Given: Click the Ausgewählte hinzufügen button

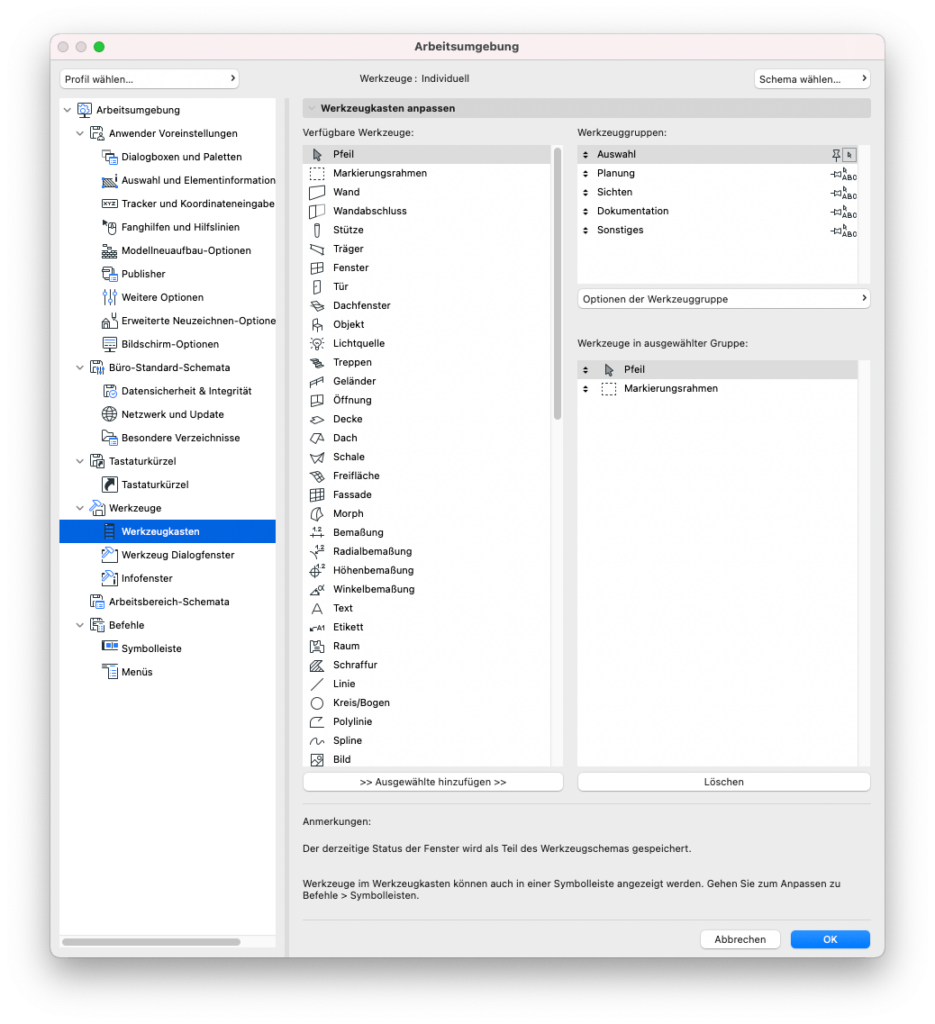Looking at the screenshot, I should [x=433, y=782].
